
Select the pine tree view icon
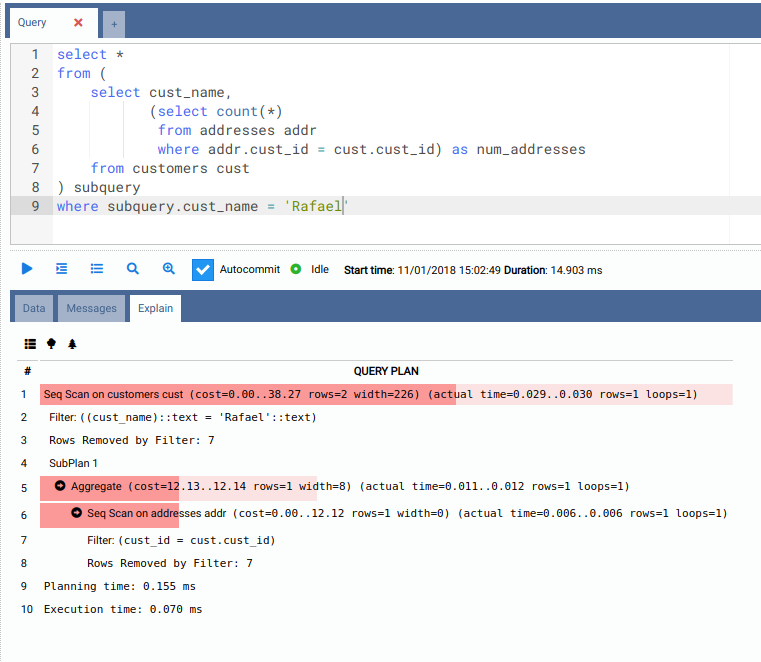(72, 343)
